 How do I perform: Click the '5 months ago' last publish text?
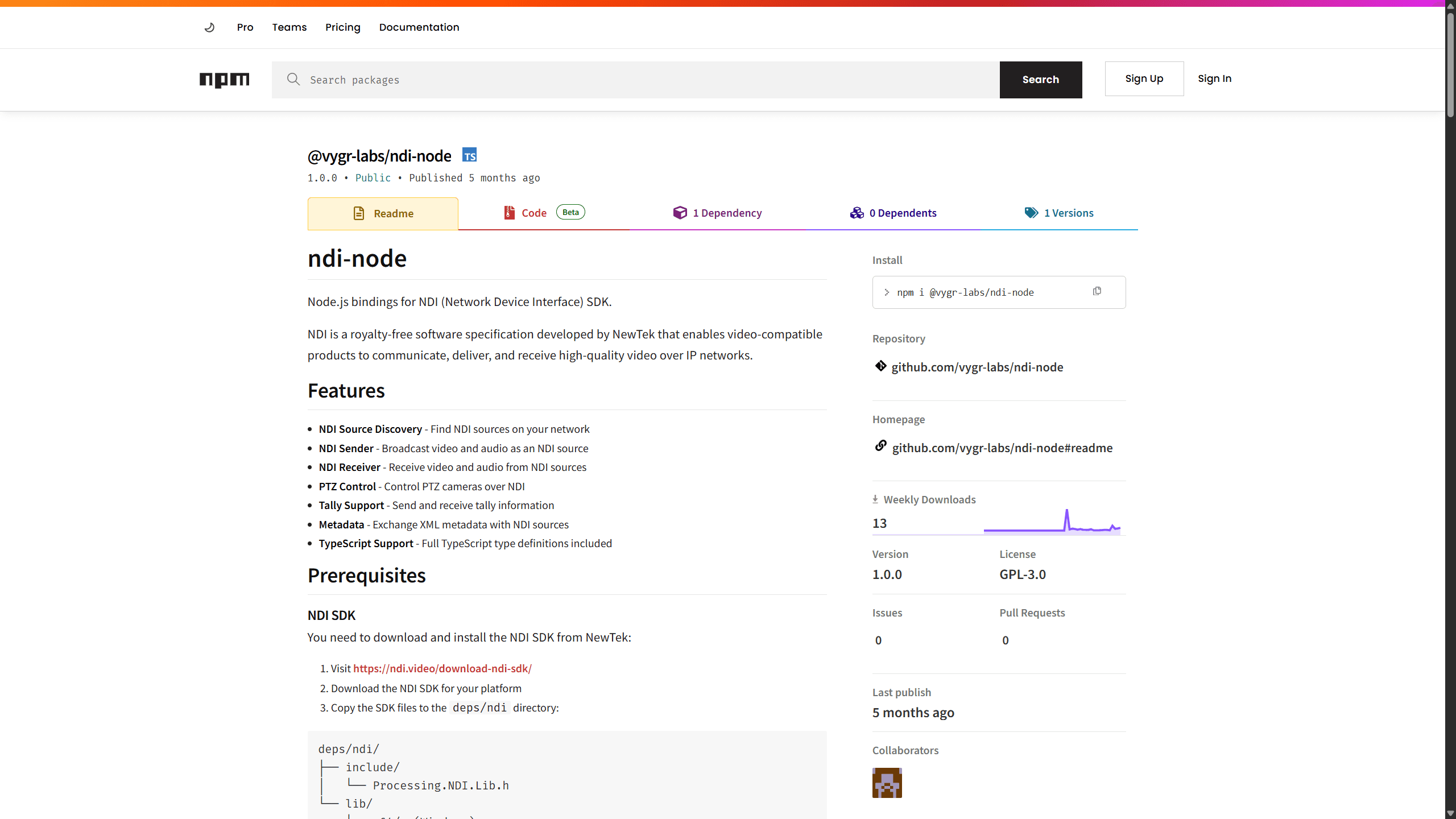pyautogui.click(x=913, y=713)
